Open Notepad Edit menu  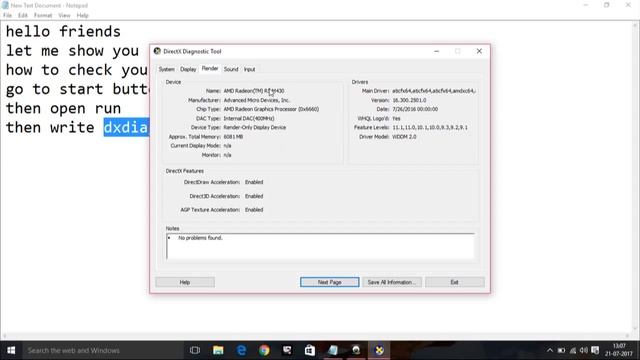tap(22, 16)
